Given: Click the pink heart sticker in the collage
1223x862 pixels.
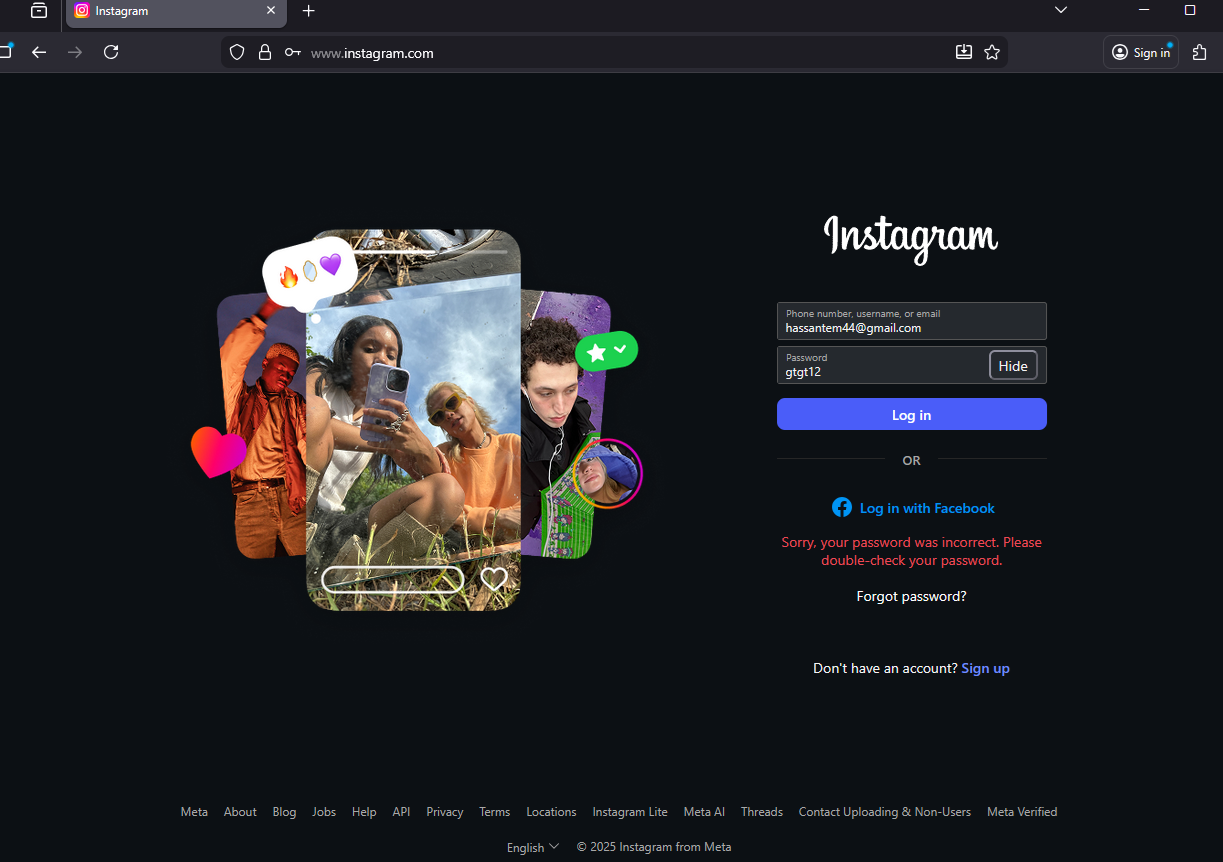Looking at the screenshot, I should click(218, 452).
